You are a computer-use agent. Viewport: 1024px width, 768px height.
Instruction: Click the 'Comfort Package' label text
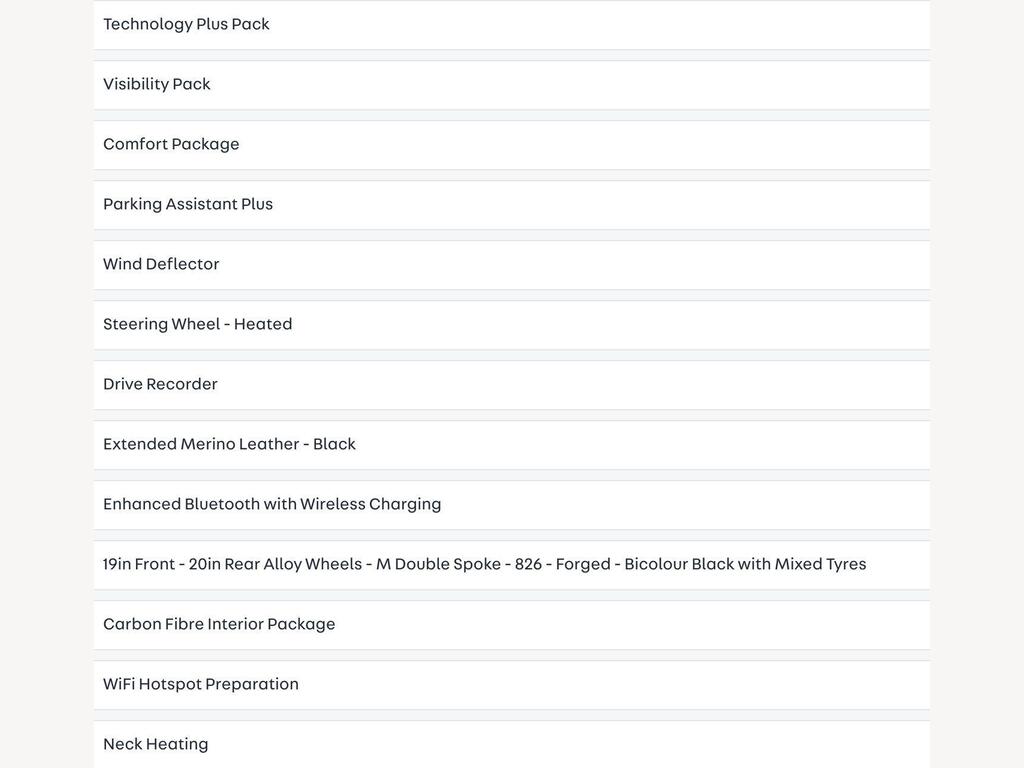point(171,144)
